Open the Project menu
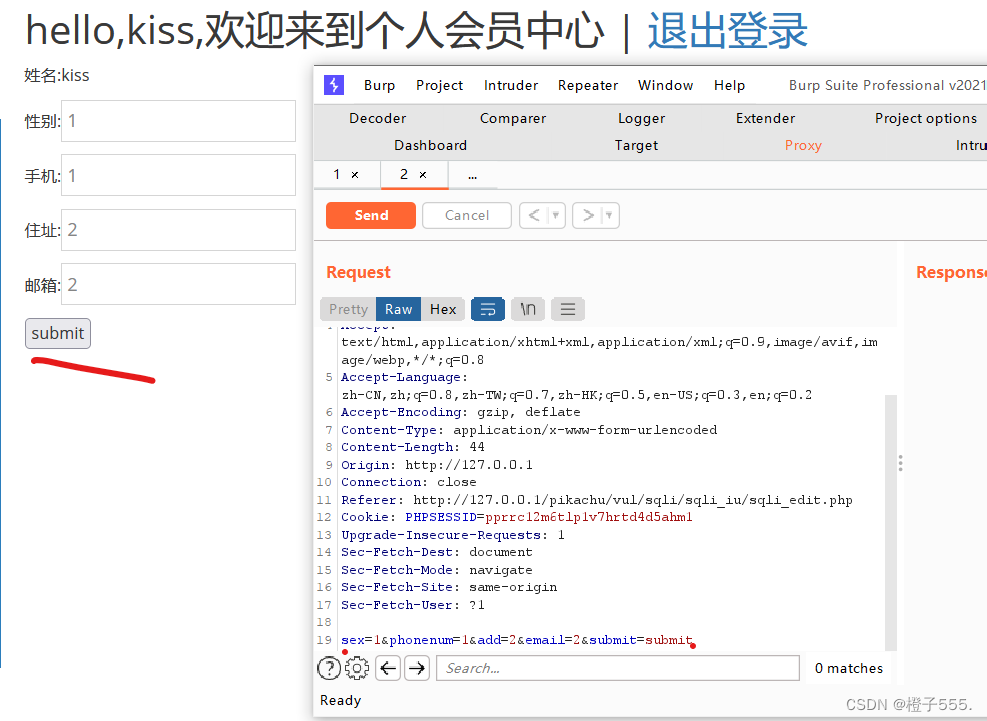The width and height of the screenshot is (987, 721). (x=439, y=85)
